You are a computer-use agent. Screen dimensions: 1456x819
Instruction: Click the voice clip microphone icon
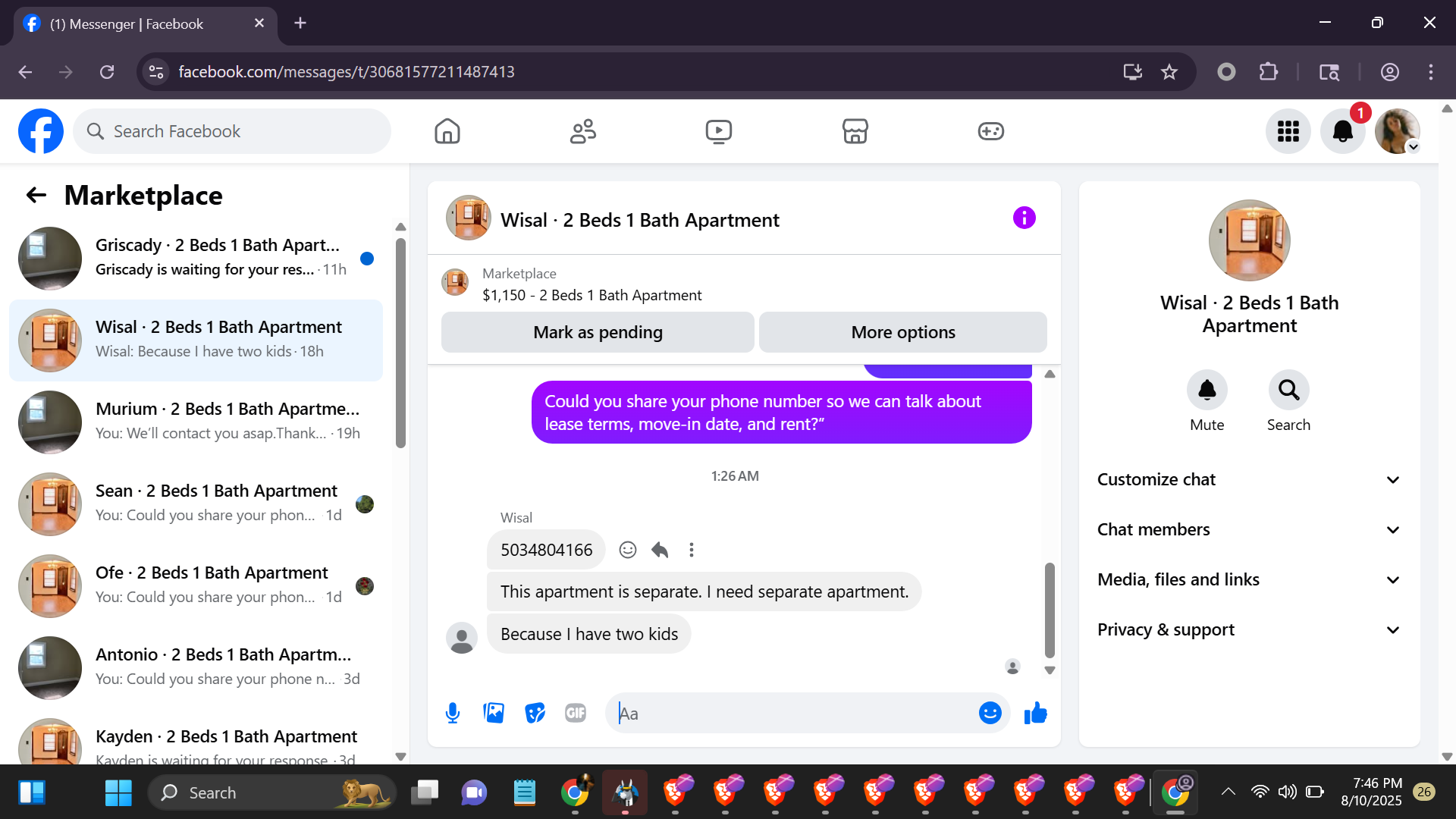click(x=453, y=713)
